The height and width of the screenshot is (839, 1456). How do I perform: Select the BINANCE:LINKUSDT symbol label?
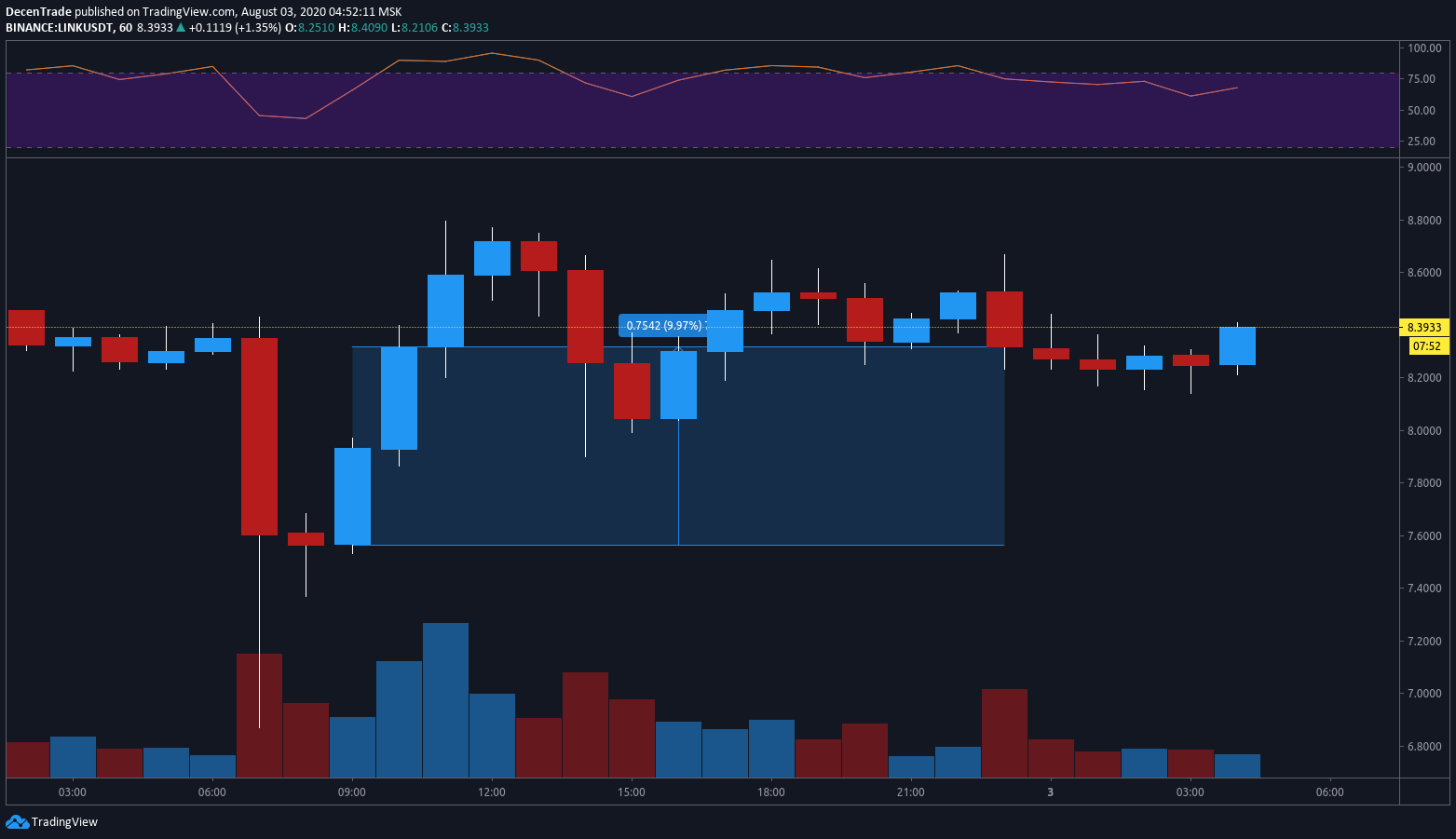(x=59, y=28)
